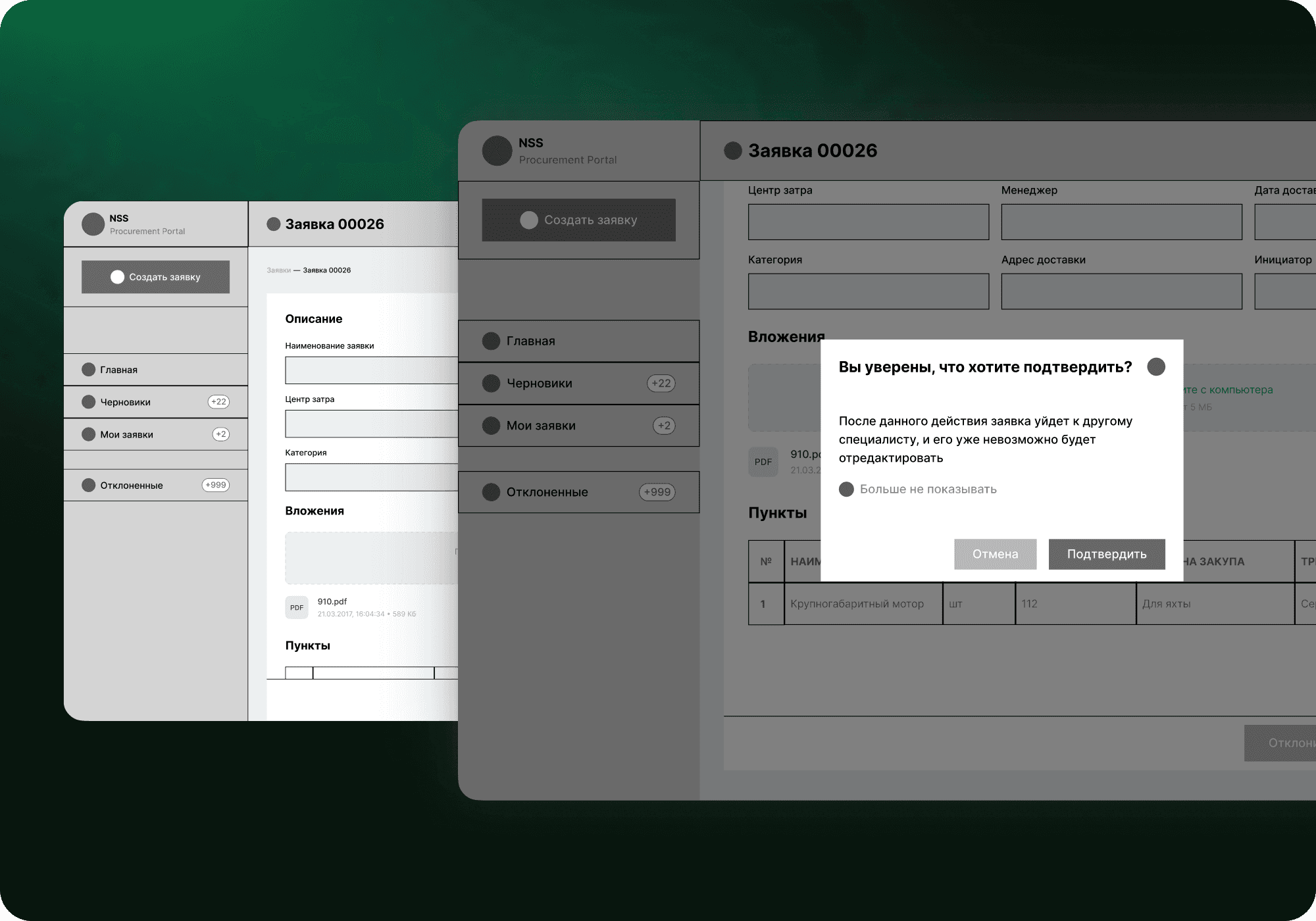The height and width of the screenshot is (921, 1316).
Task: Click Создать заявку in the left window
Action: tap(155, 277)
